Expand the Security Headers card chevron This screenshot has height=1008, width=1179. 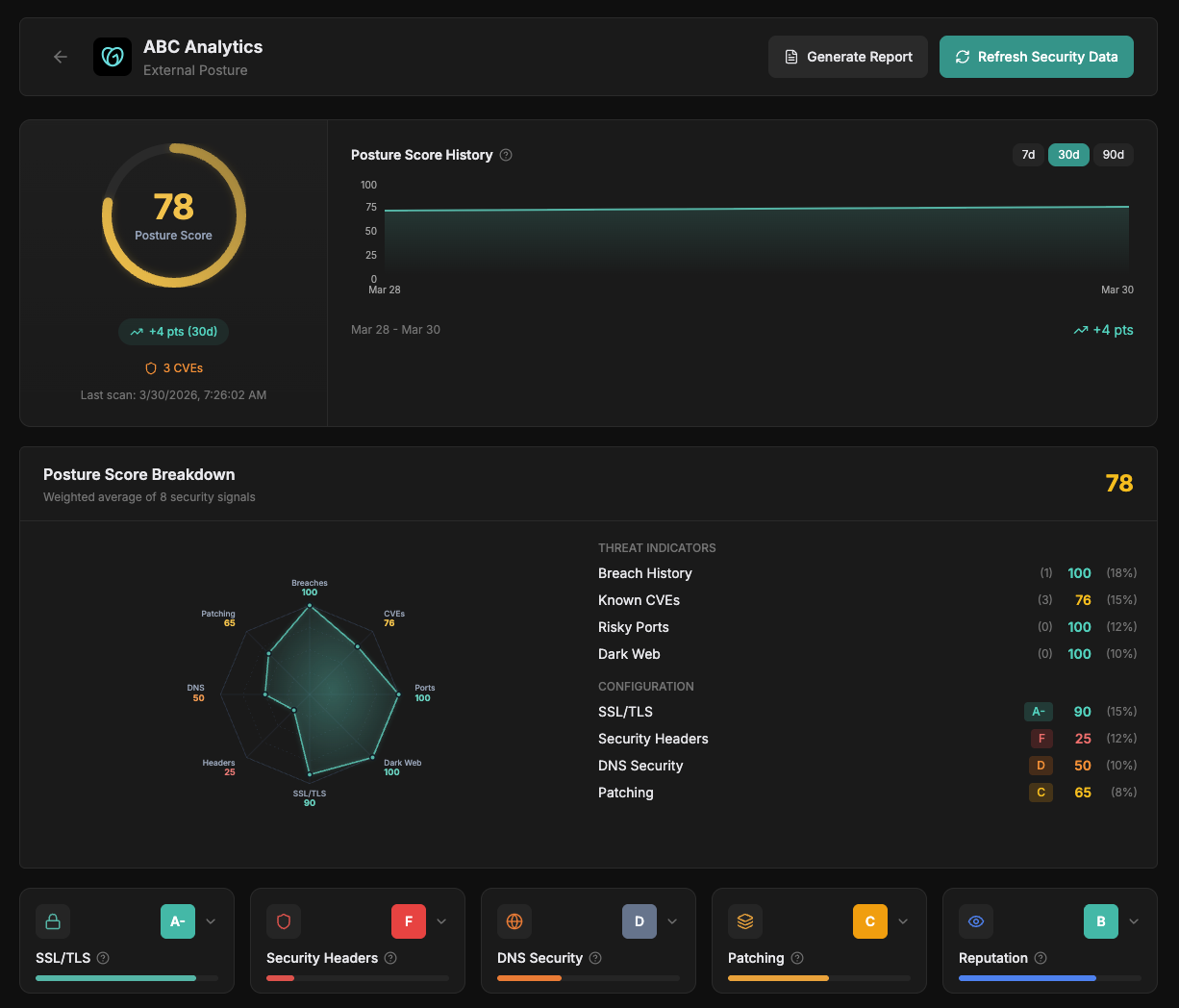pos(441,921)
